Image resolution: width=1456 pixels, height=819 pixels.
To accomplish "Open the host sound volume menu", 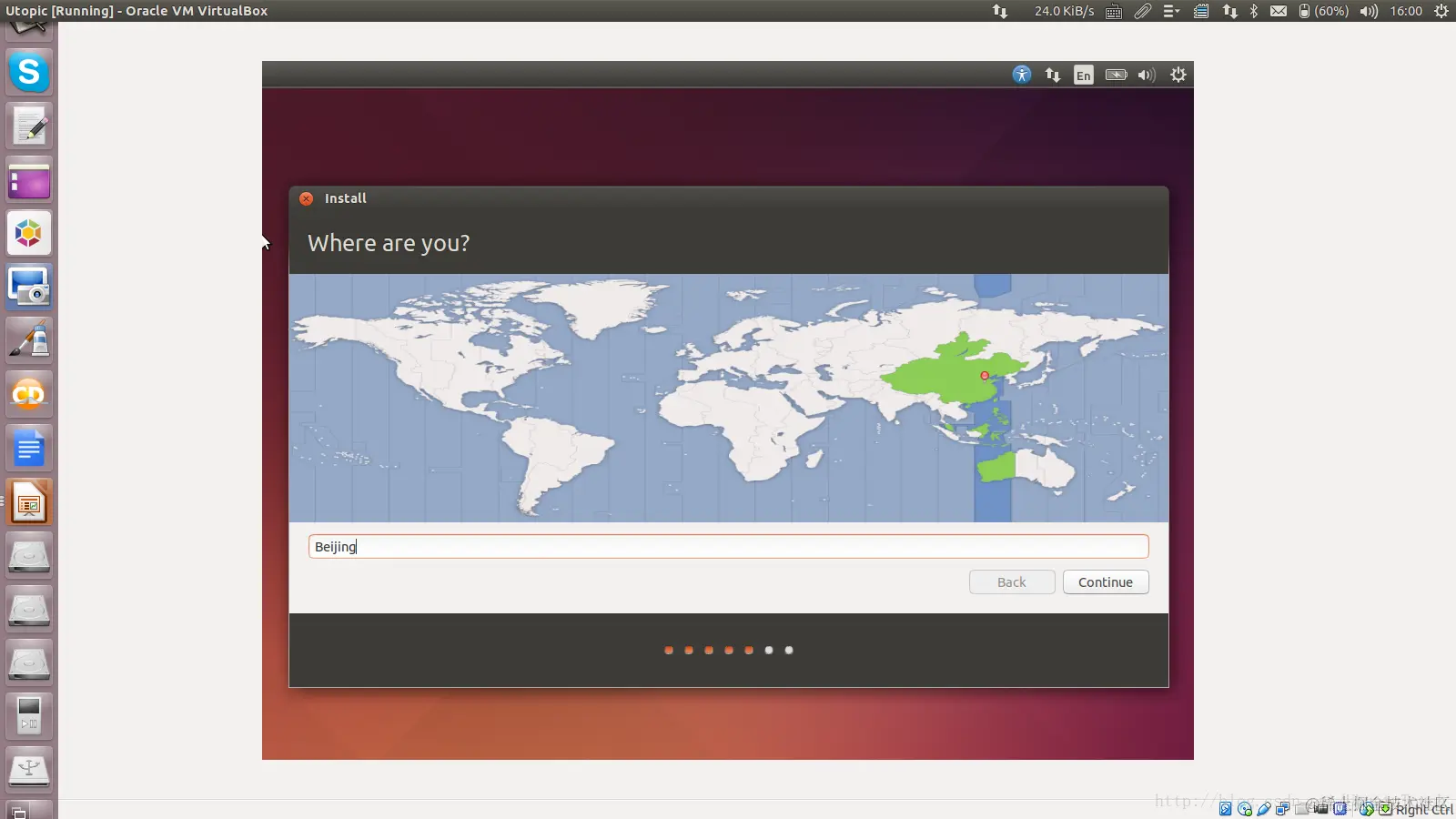I will coord(1369,11).
